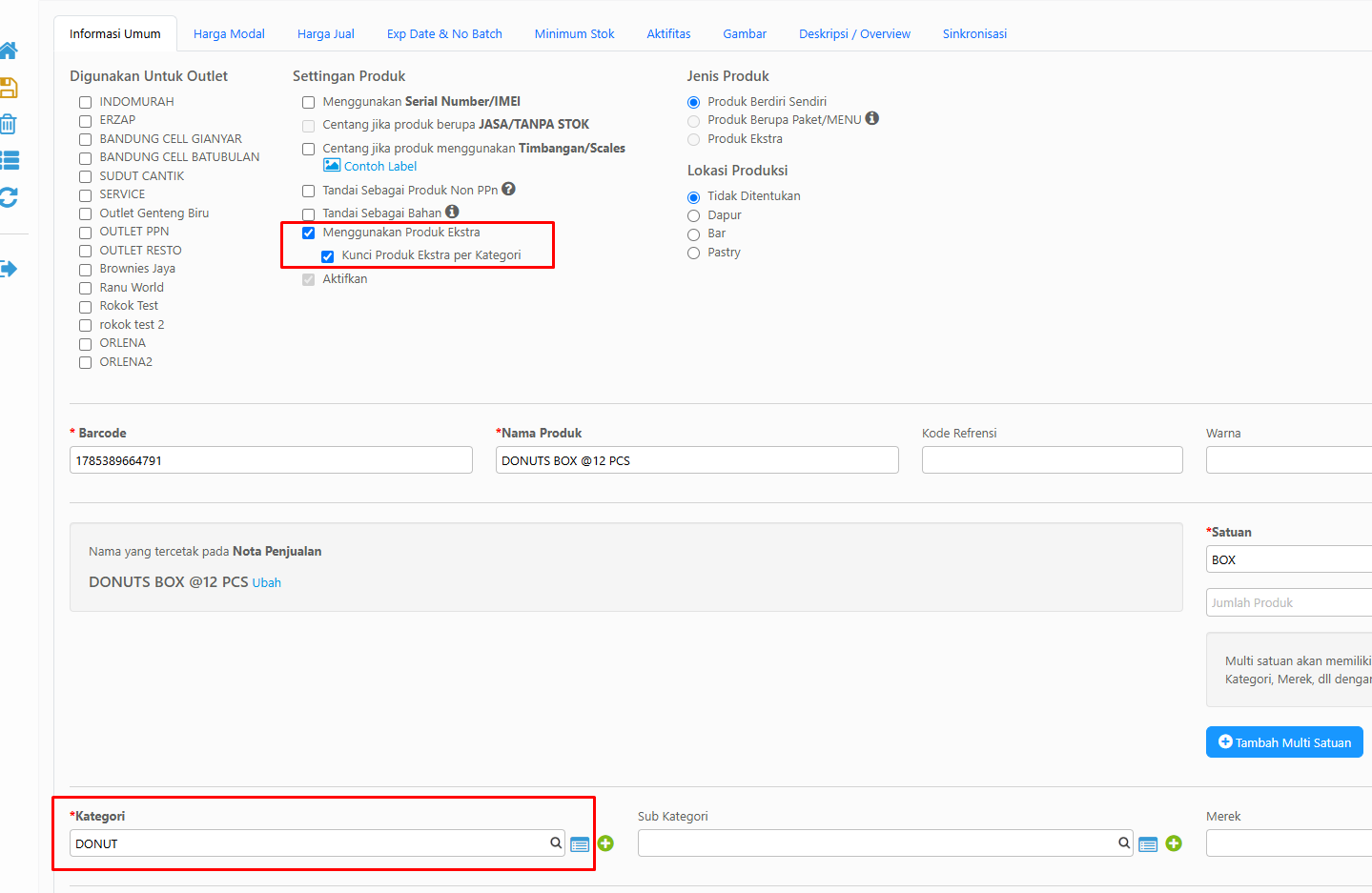The height and width of the screenshot is (893, 1372).
Task: Open the list view sidebar icon
Action: 9,160
